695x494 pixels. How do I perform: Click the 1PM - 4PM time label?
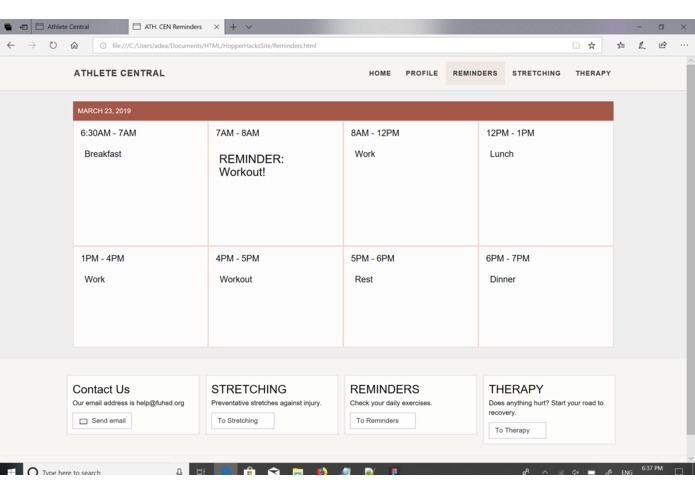pos(102,258)
